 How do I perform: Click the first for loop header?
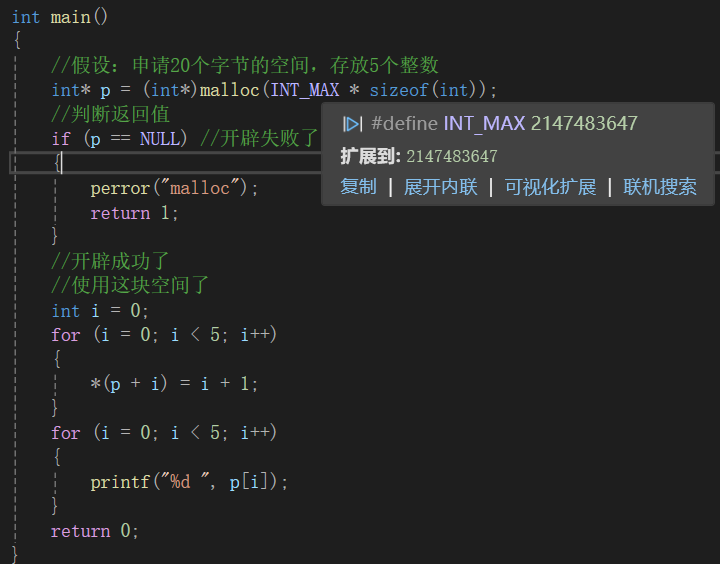(x=164, y=334)
